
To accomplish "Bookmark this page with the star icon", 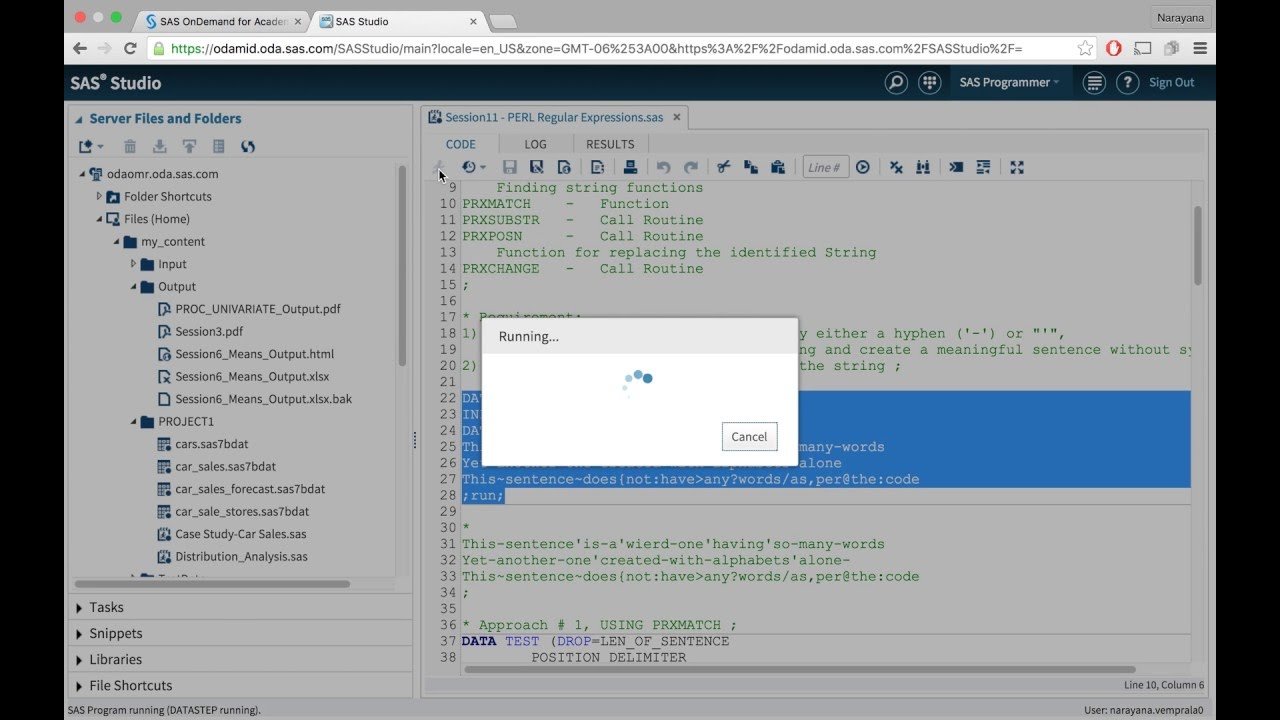I will (x=1085, y=48).
